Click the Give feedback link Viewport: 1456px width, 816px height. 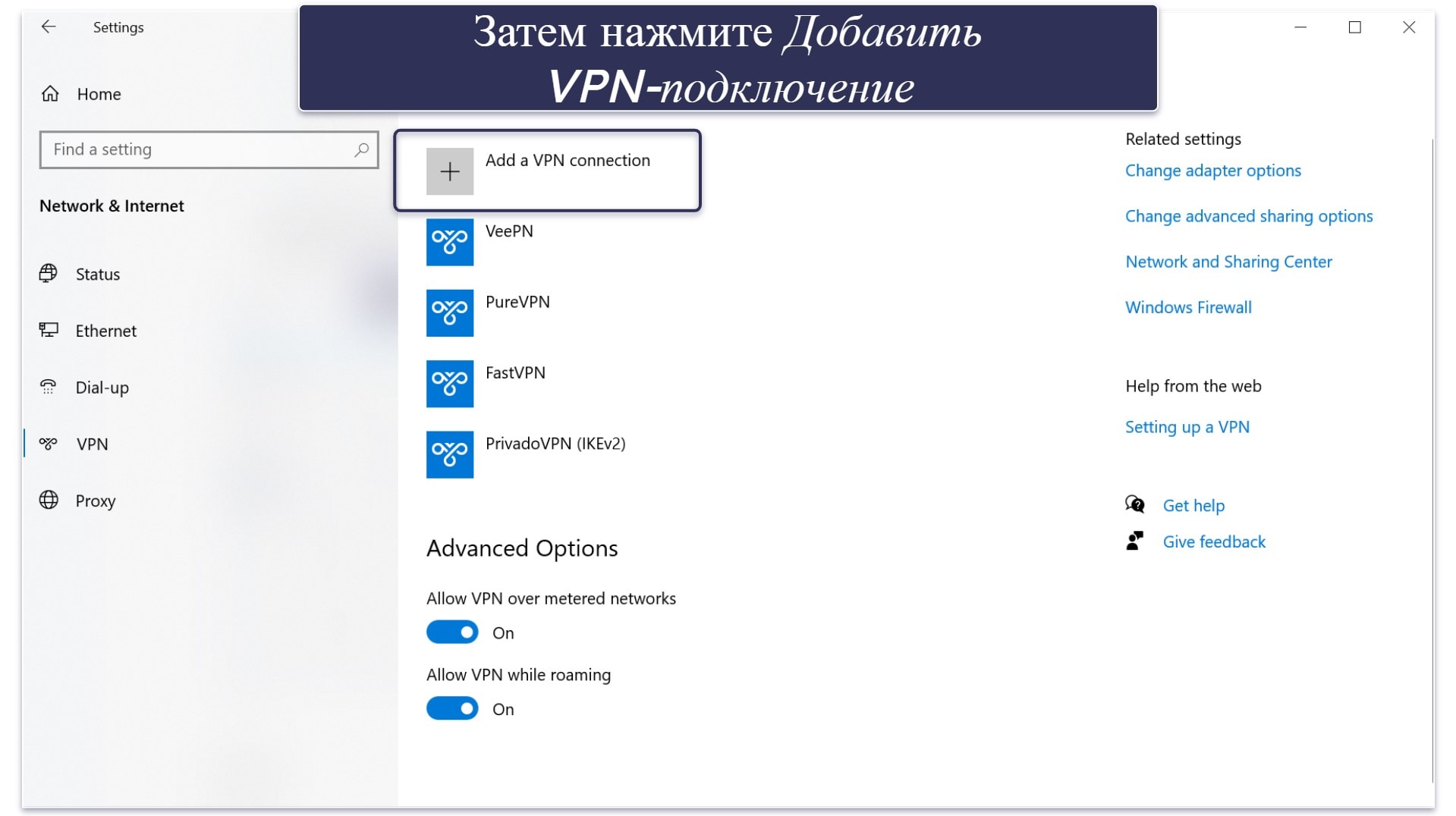click(1214, 541)
